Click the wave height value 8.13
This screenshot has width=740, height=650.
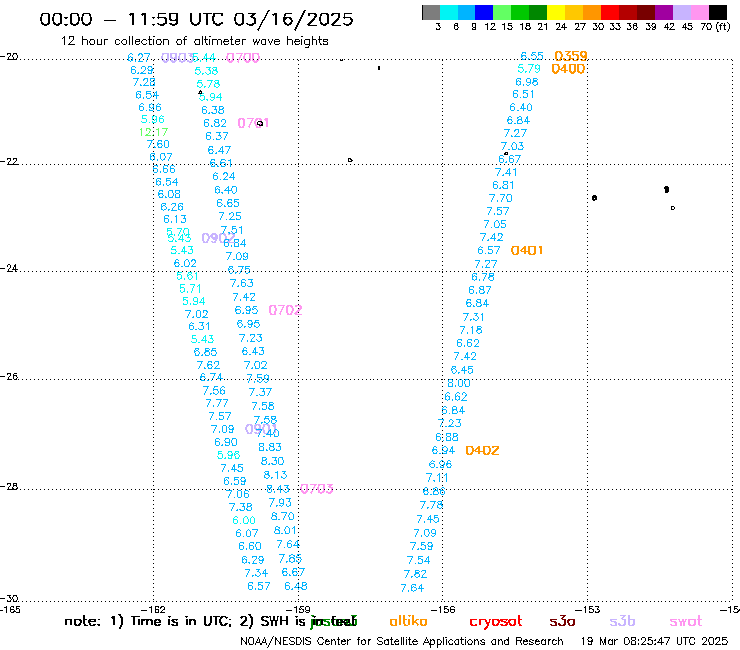tap(275, 475)
